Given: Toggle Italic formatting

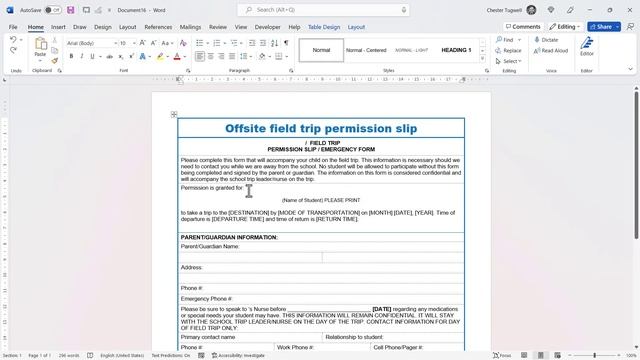Looking at the screenshot, I should point(82,56).
